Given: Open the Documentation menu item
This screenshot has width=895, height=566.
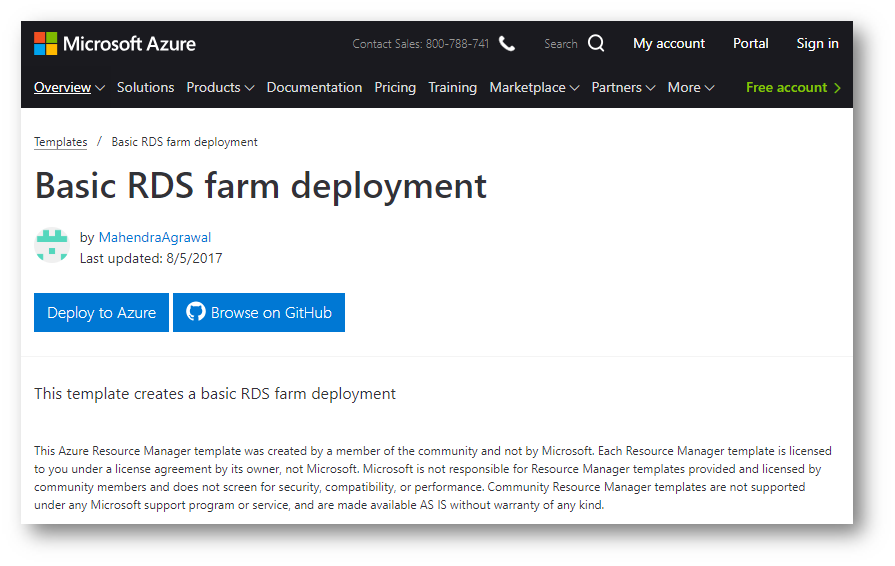Looking at the screenshot, I should pos(315,87).
